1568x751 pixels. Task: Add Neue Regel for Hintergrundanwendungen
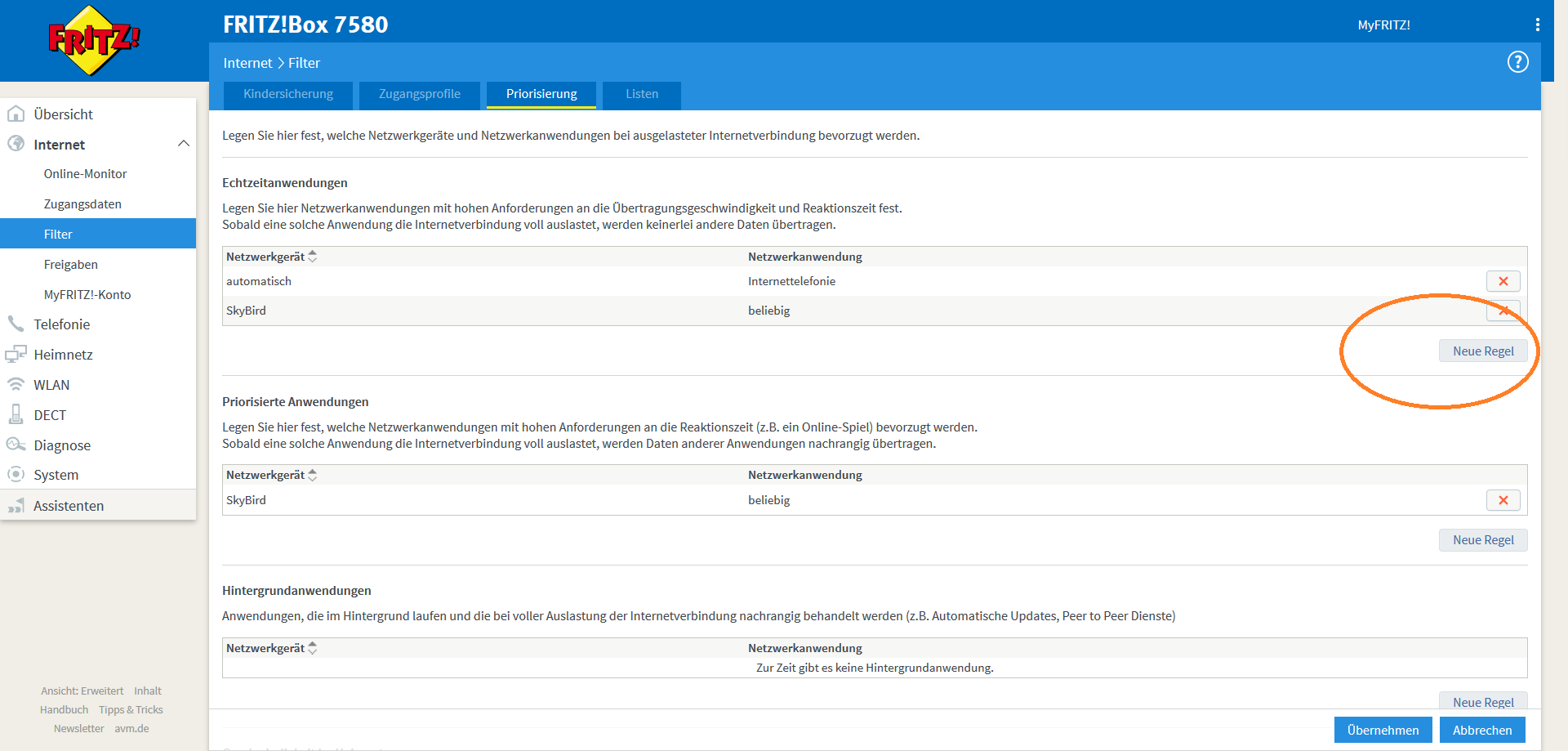click(1483, 701)
